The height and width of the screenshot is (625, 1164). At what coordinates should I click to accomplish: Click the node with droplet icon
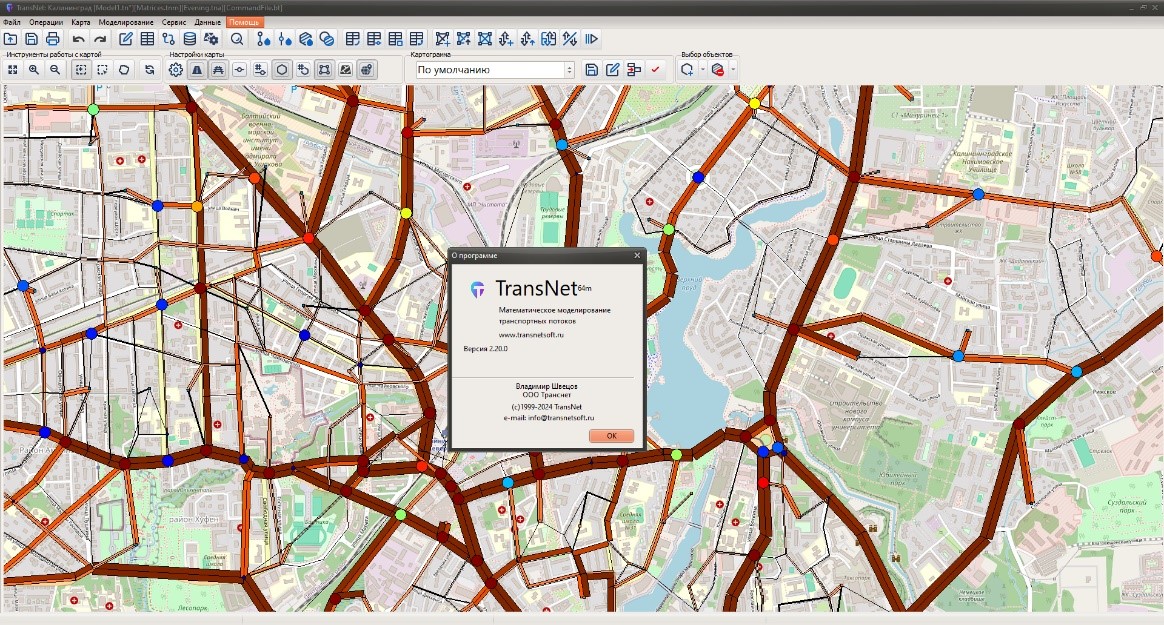(284, 39)
